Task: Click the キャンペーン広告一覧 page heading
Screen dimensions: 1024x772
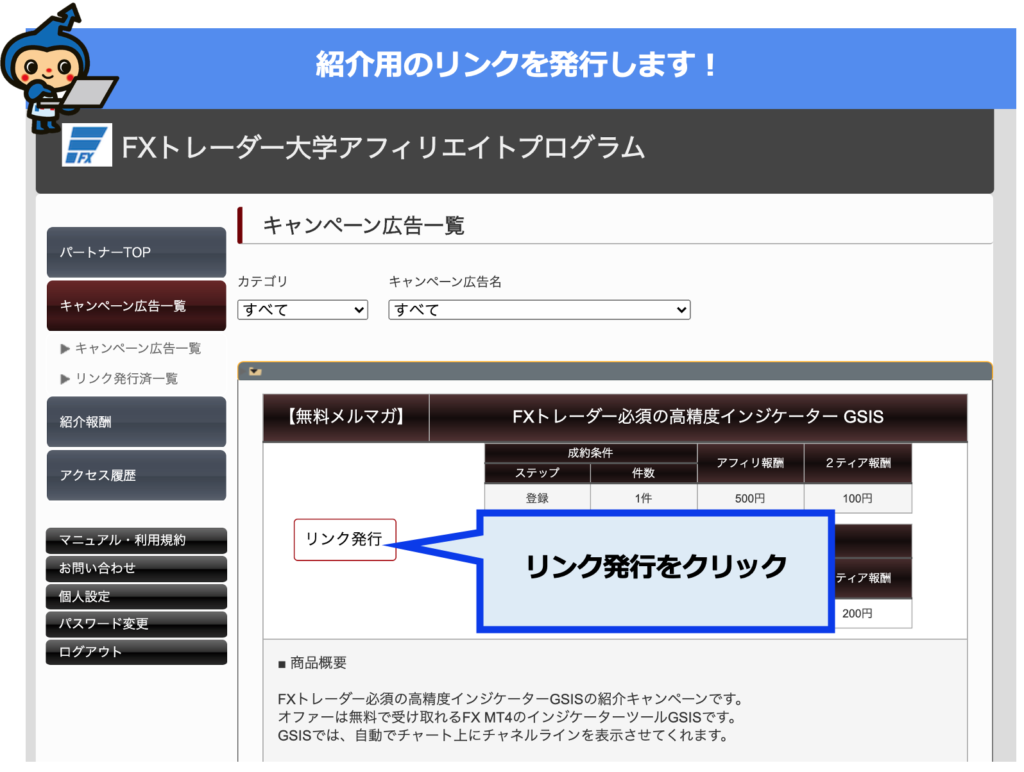Action: tap(364, 226)
